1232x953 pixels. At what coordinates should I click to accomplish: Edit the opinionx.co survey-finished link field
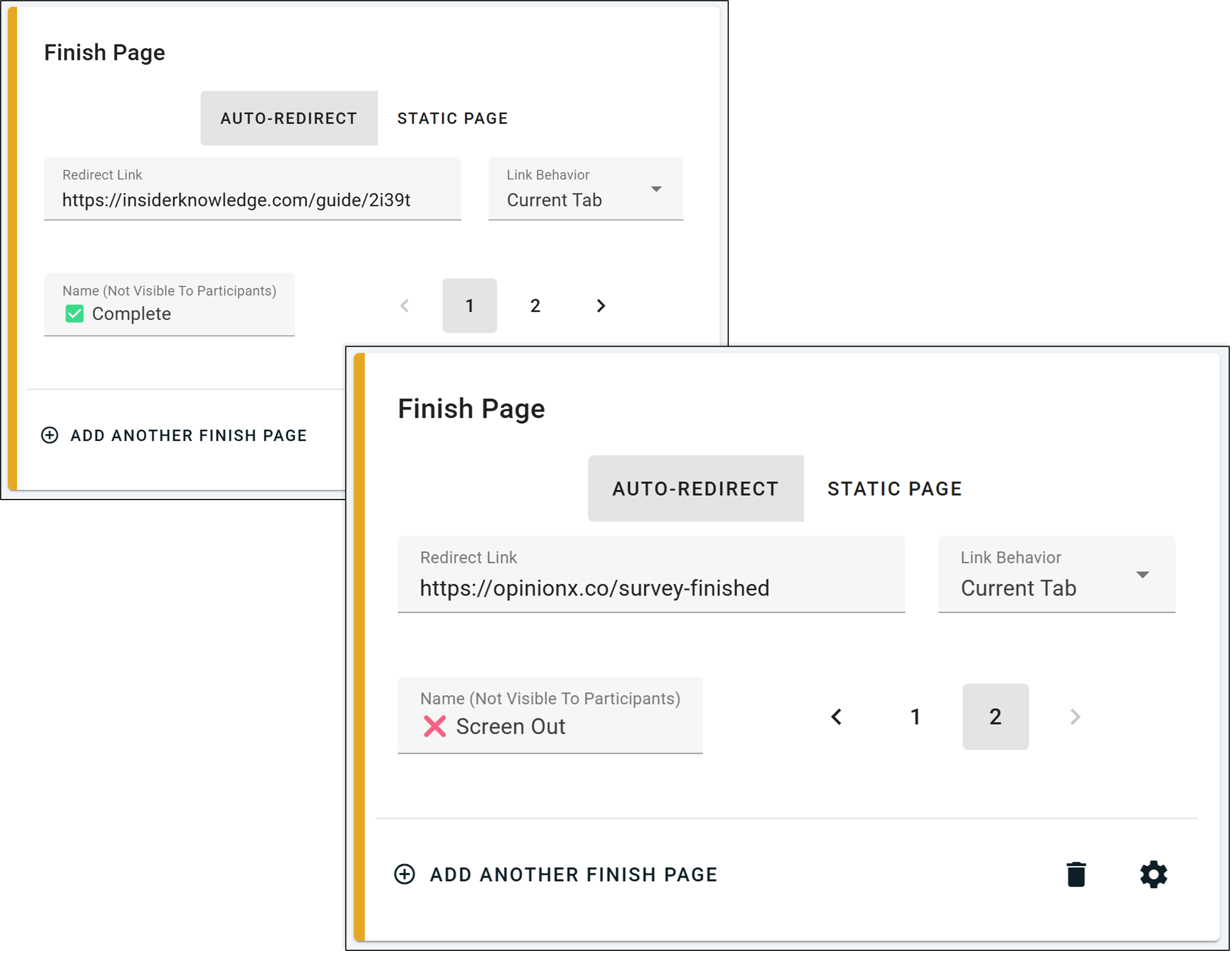pyautogui.click(x=651, y=588)
